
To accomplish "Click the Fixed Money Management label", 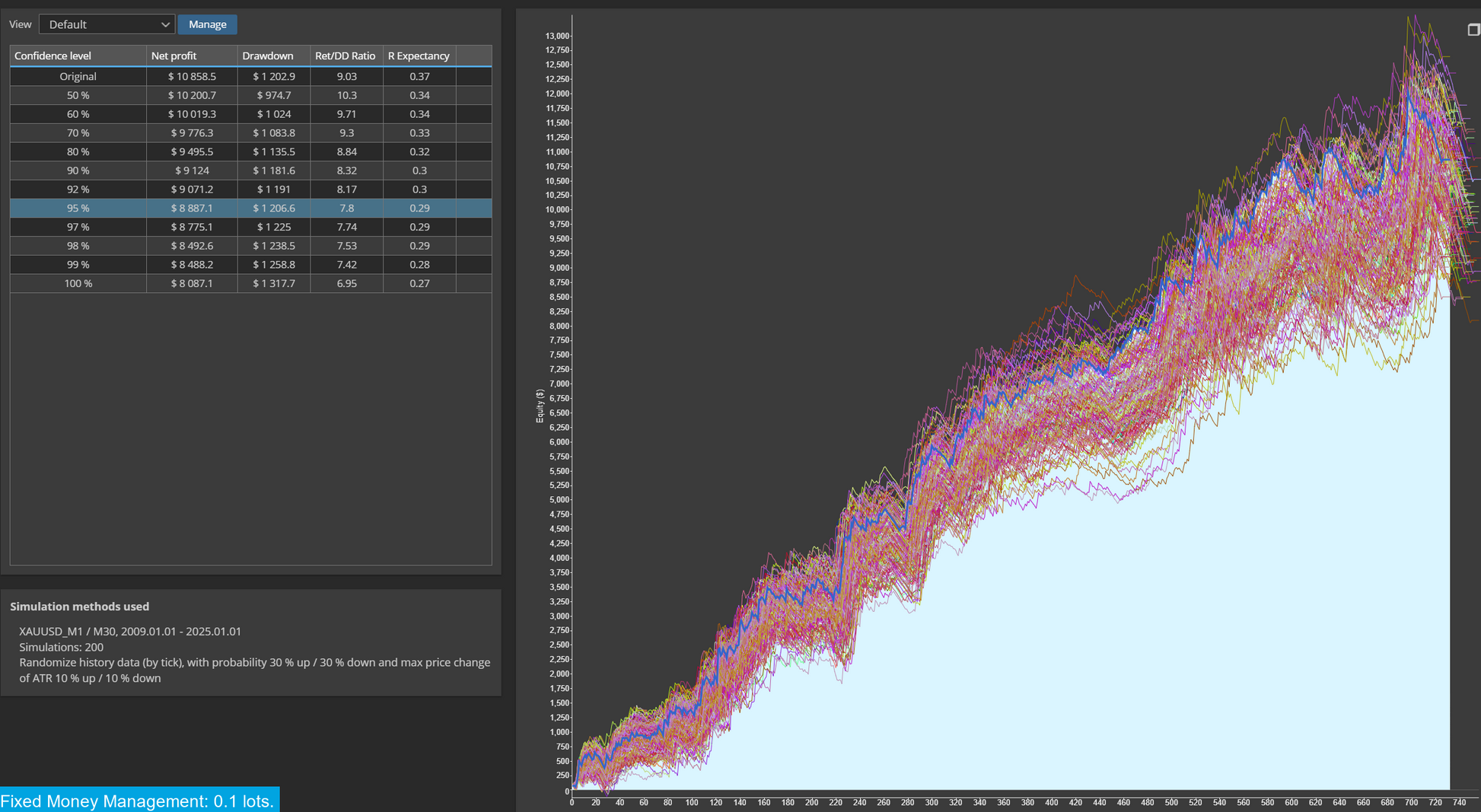I will (x=138, y=801).
